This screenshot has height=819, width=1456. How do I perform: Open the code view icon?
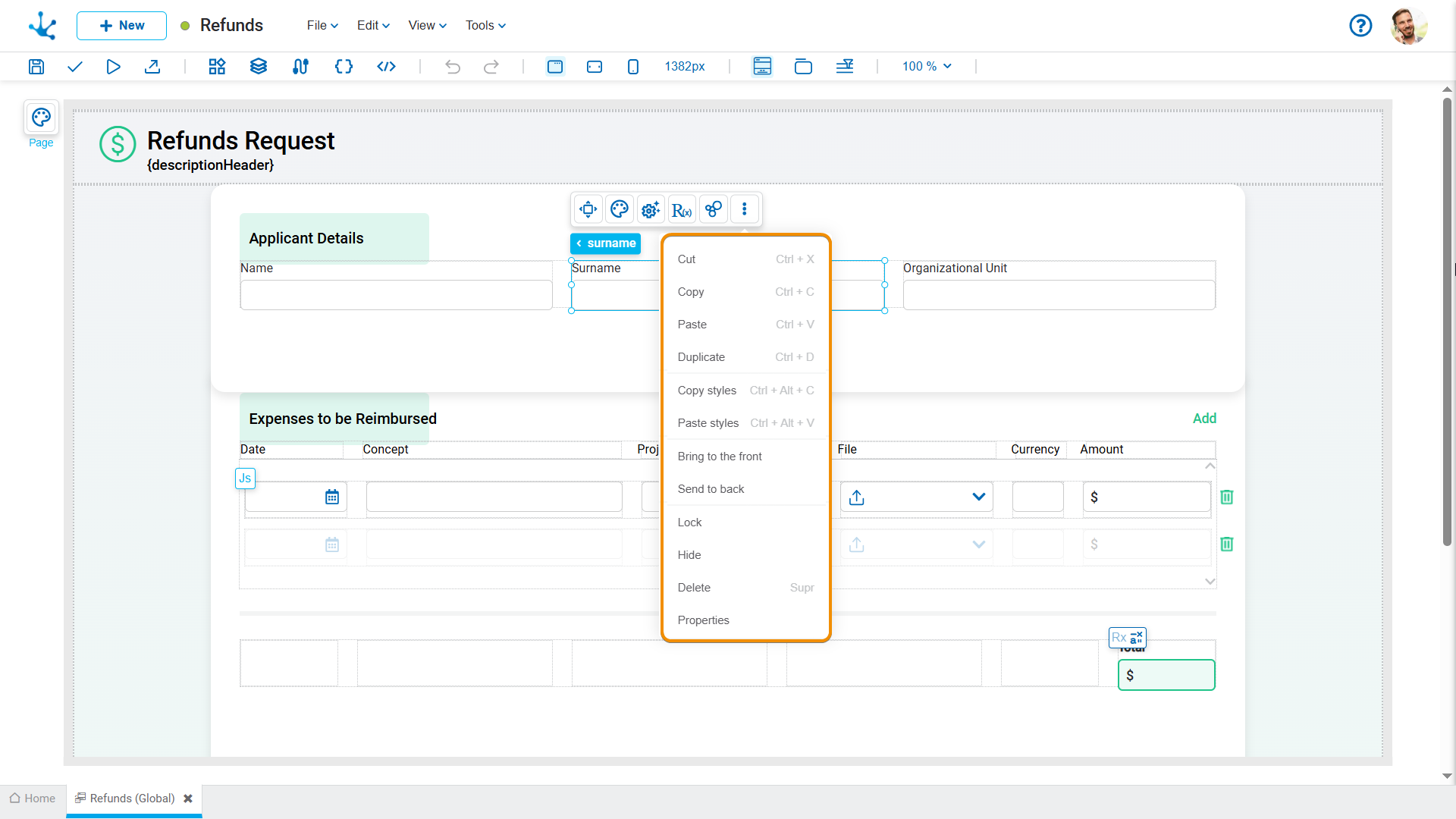(386, 67)
